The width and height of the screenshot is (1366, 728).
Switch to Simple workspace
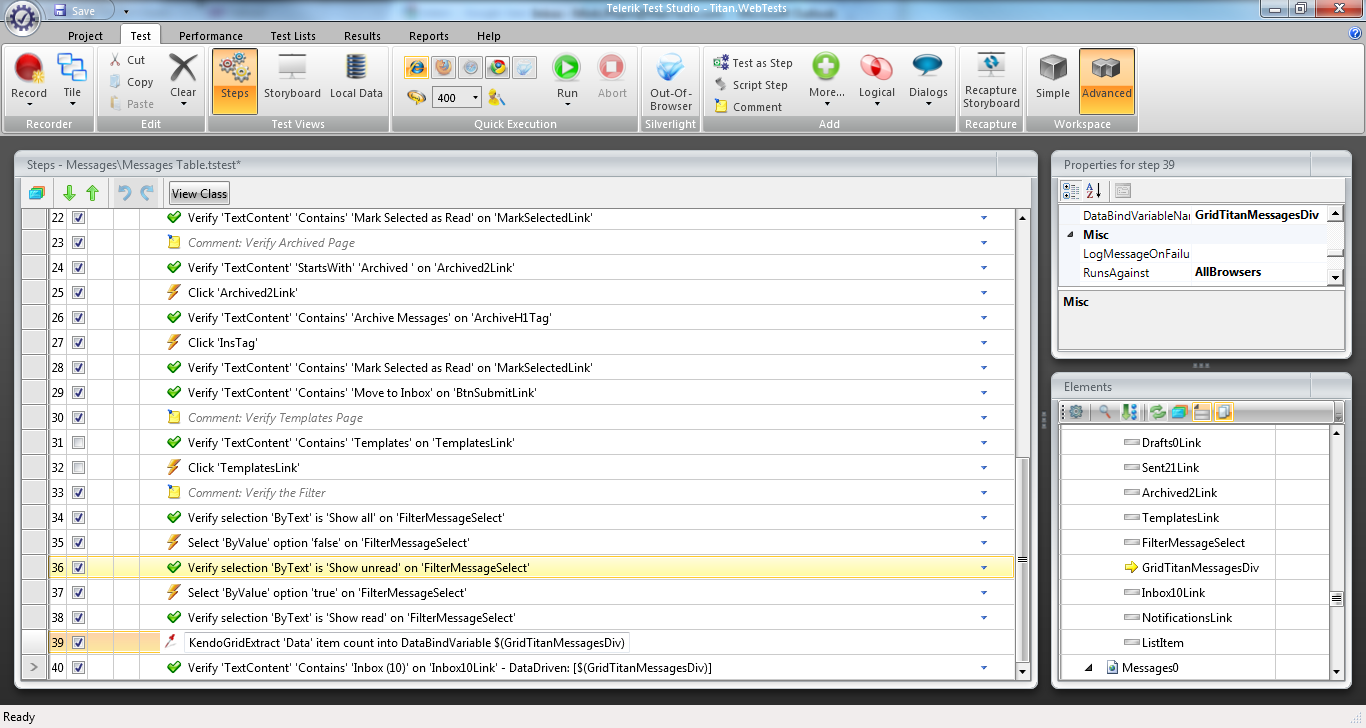[1052, 77]
